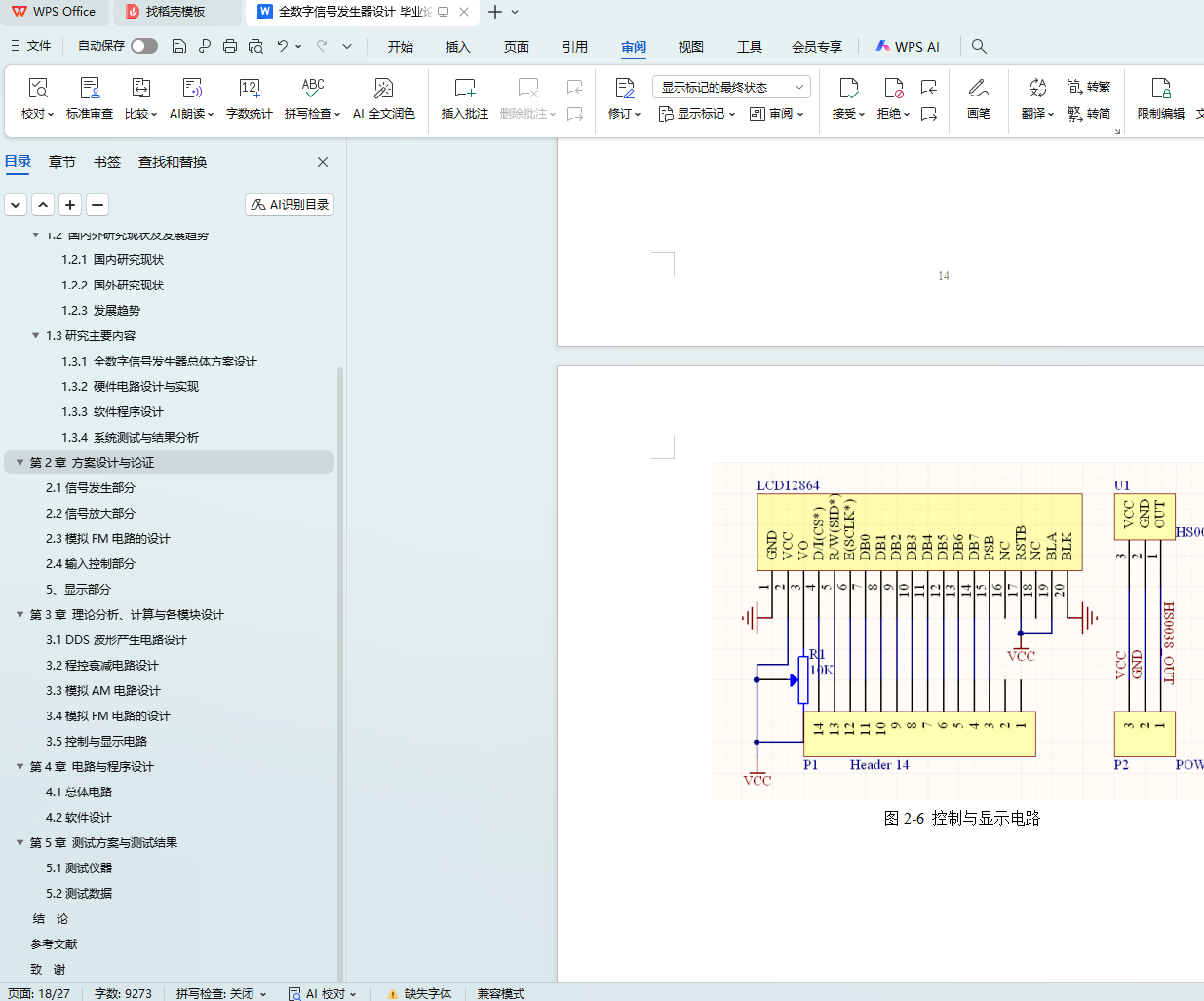Switch to the 引用 ribbon tab
Viewport: 1204px width, 1001px height.
(x=574, y=46)
